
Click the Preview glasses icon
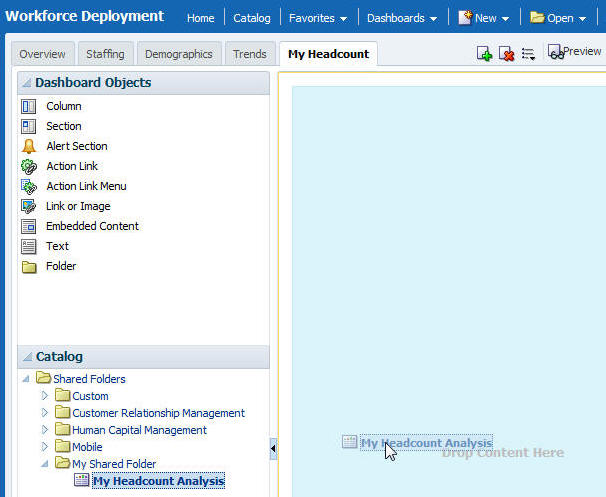(x=555, y=52)
